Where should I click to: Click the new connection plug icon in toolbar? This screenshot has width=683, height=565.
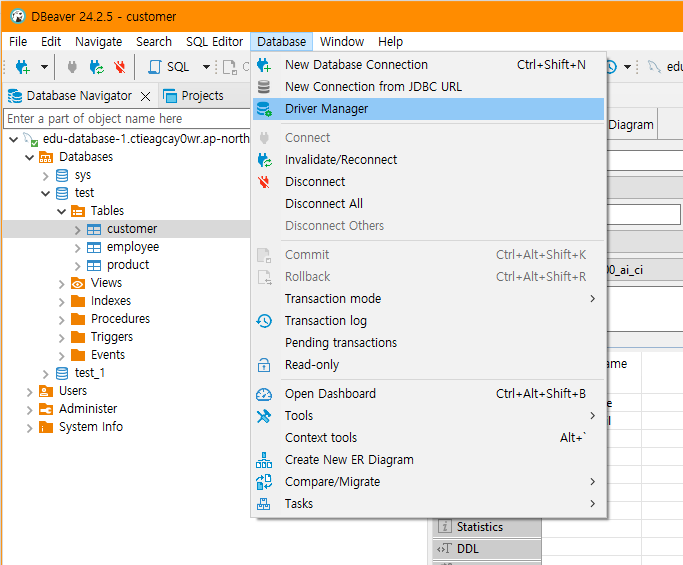(23, 67)
